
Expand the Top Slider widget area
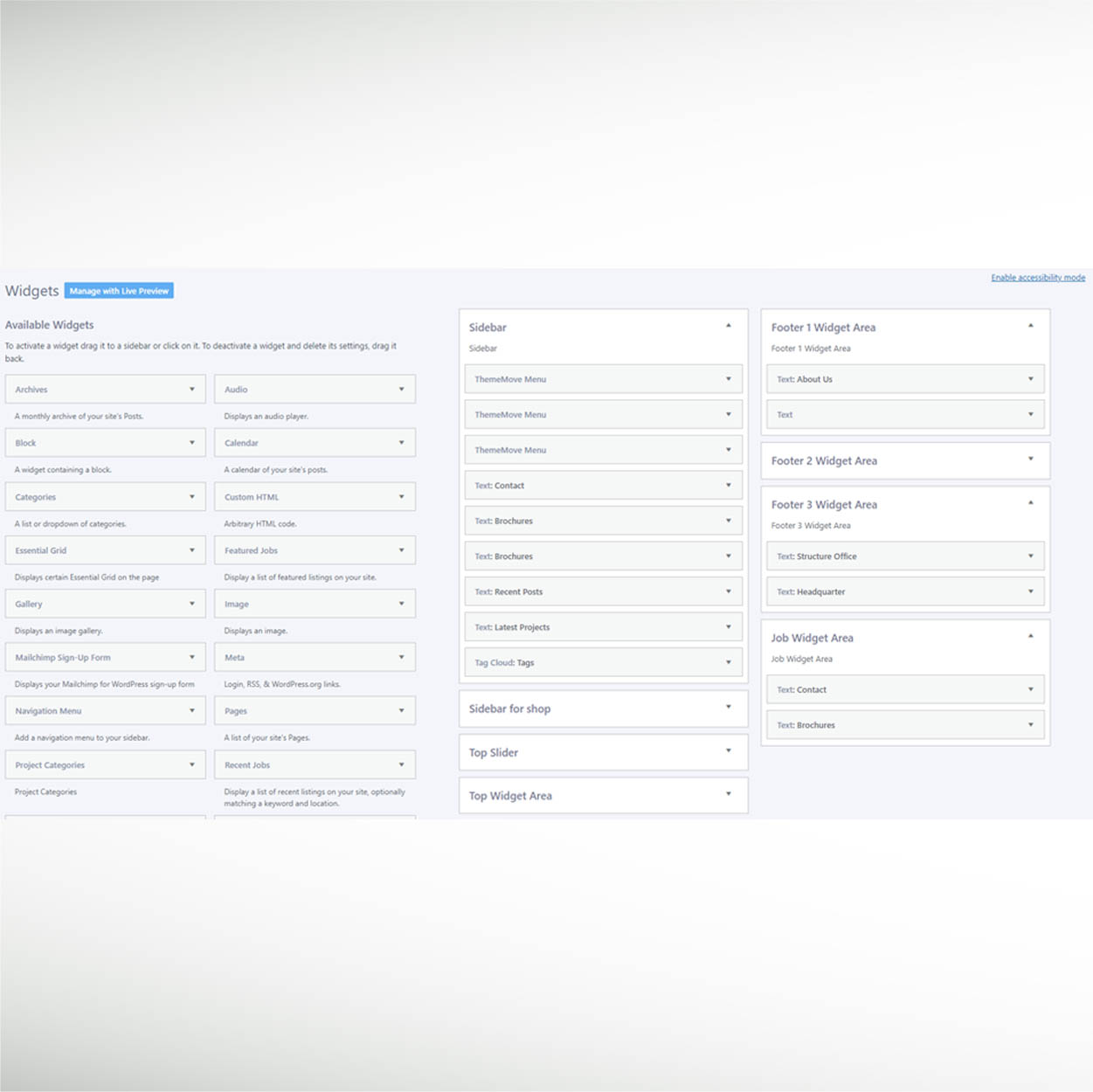(728, 751)
